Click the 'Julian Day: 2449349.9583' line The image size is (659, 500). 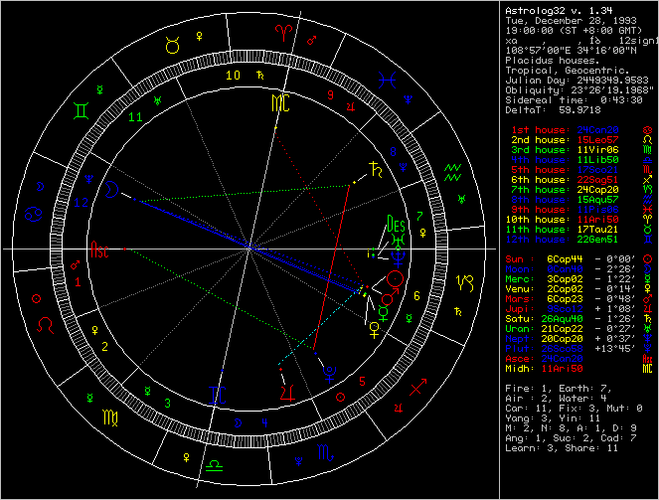click(577, 80)
